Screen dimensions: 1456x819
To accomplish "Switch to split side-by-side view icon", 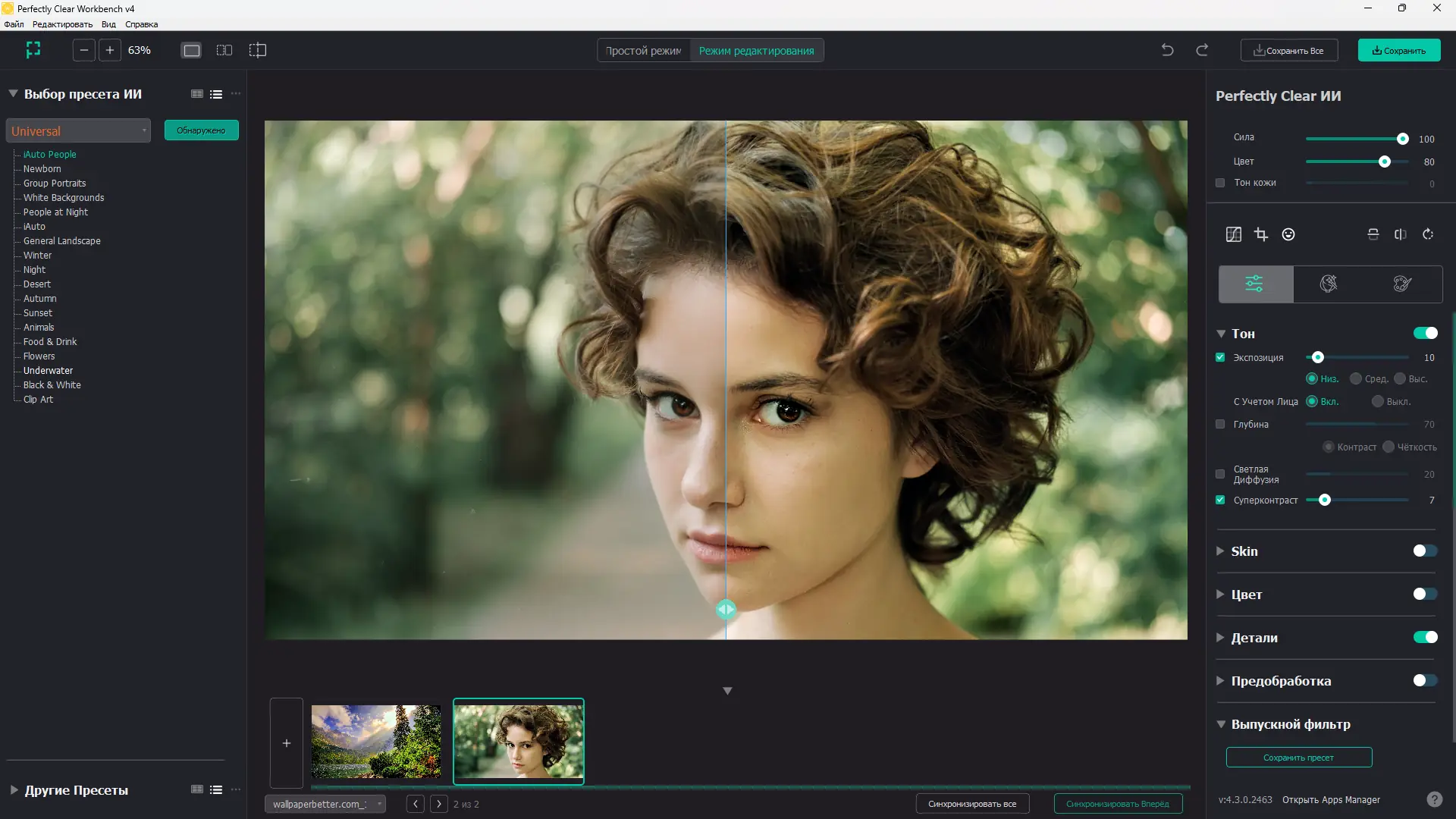I will (x=224, y=50).
